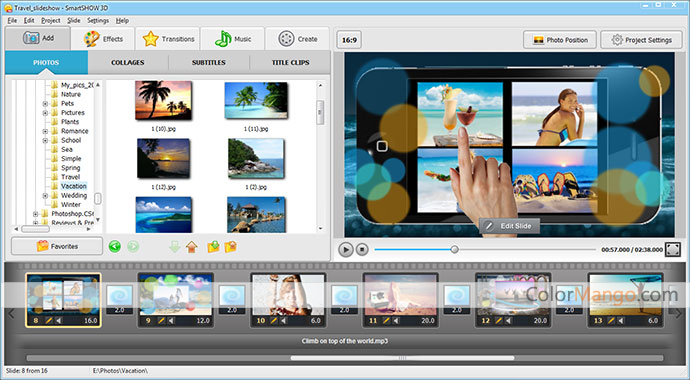Open the Effects tab
Image resolution: width=690 pixels, height=380 pixels.
[103, 39]
